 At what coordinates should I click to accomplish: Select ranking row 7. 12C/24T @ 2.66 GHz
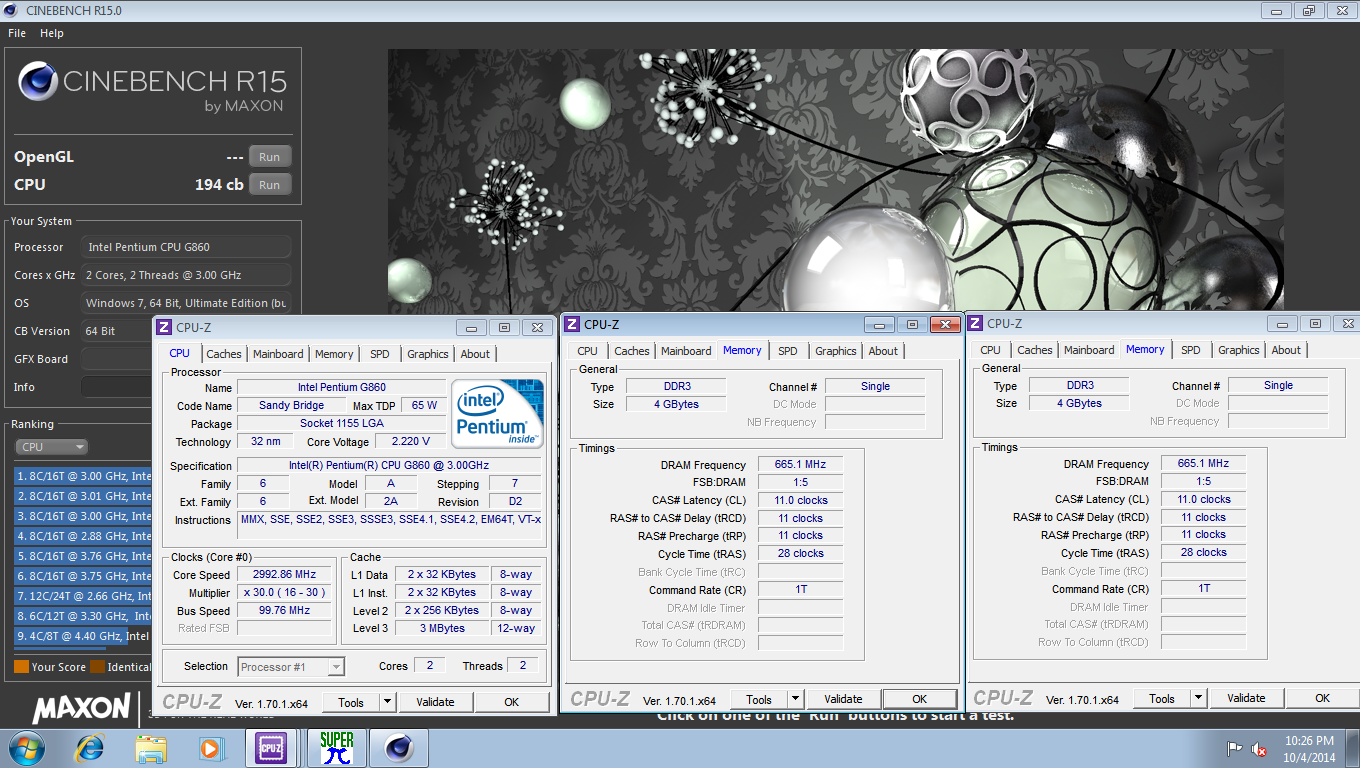click(84, 596)
